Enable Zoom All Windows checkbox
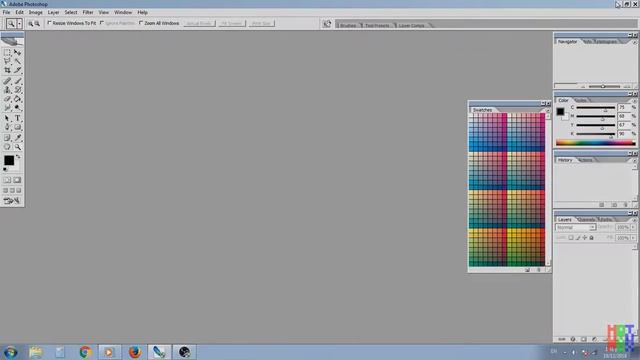The width and height of the screenshot is (640, 360). (141, 23)
